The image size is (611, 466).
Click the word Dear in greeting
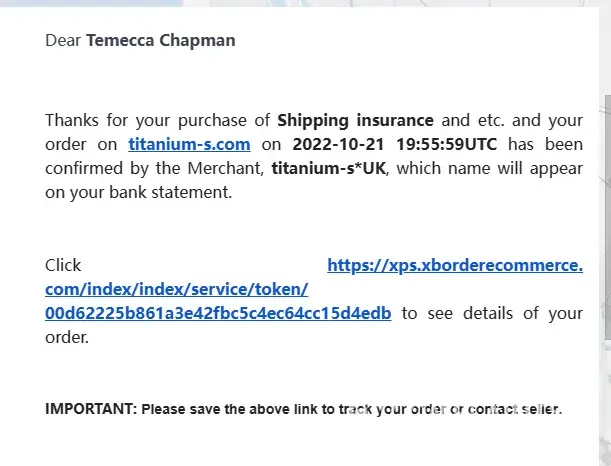pos(63,41)
